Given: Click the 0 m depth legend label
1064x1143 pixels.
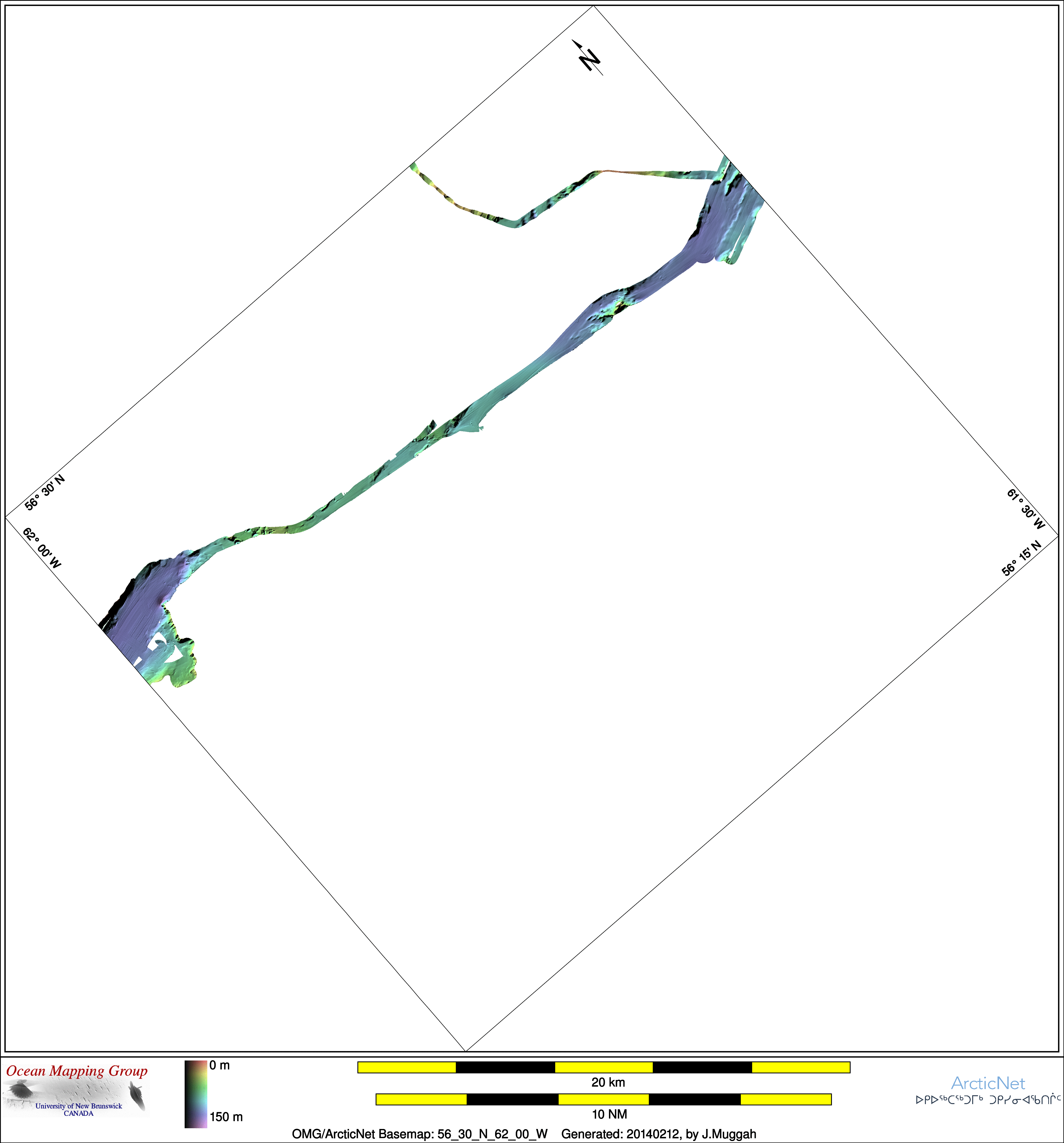Looking at the screenshot, I should pyautogui.click(x=220, y=1065).
